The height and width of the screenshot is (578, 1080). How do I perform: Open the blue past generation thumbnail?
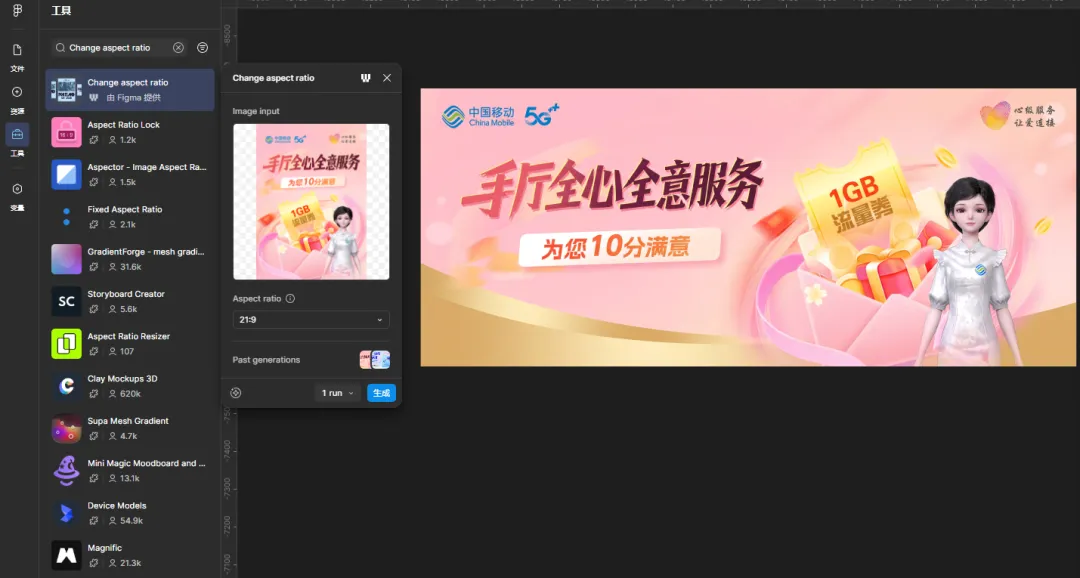point(381,360)
